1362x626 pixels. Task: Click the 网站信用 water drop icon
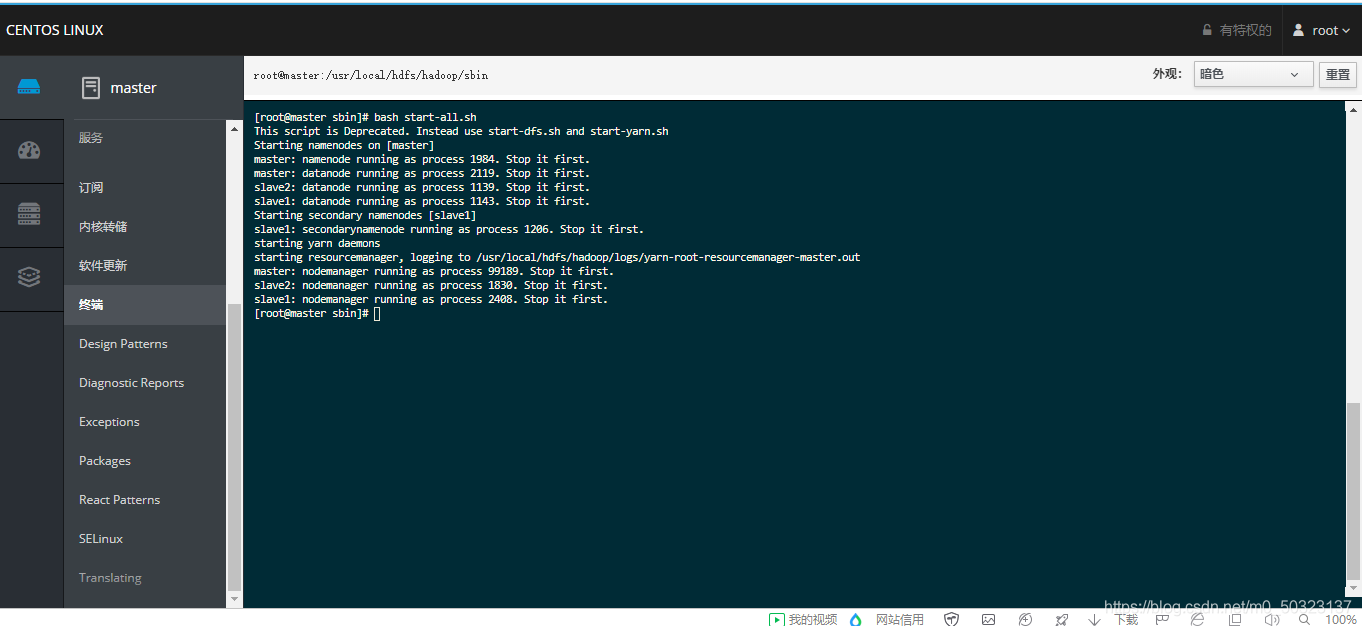point(855,619)
